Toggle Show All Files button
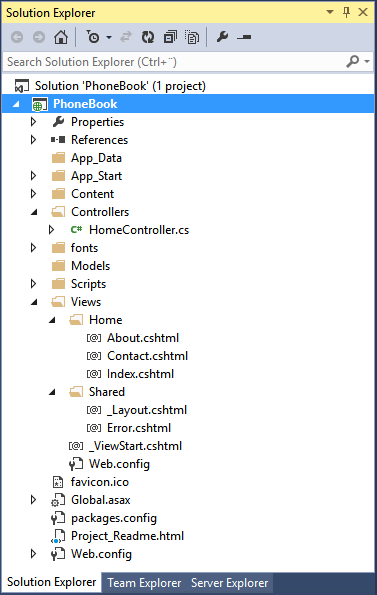Viewport: 377px width, 595px height. (192, 37)
